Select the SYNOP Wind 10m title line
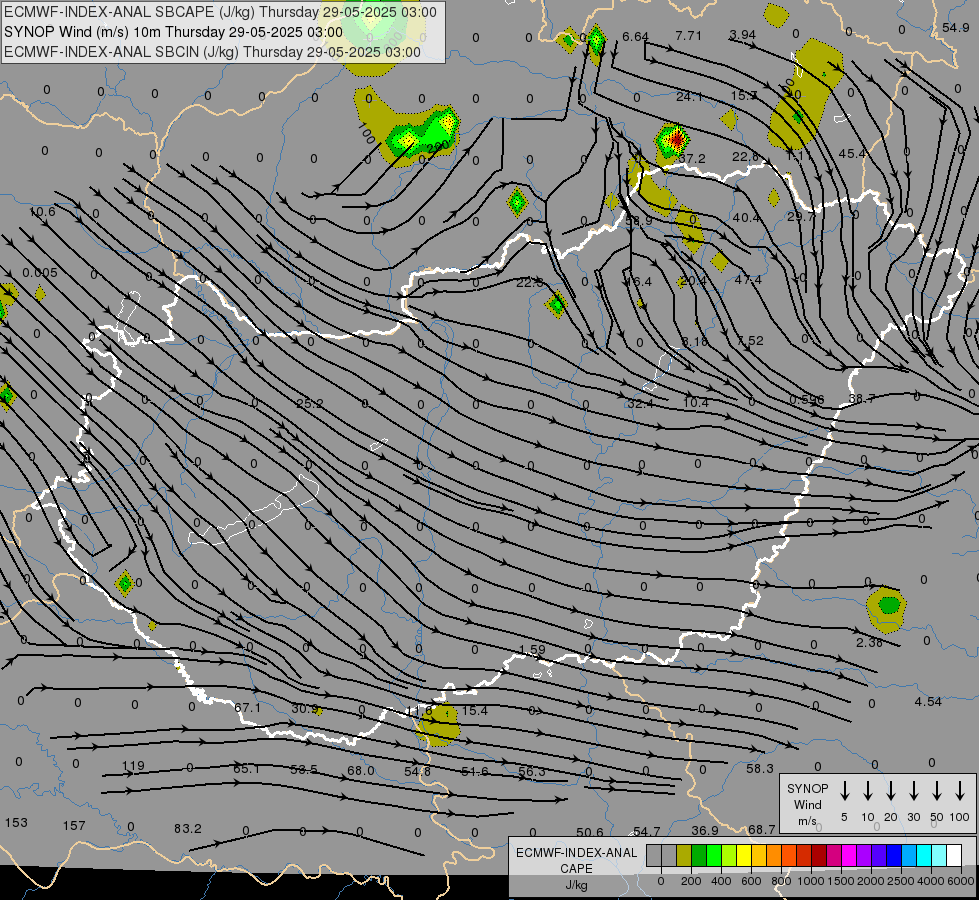Image resolution: width=979 pixels, height=900 pixels. click(173, 32)
